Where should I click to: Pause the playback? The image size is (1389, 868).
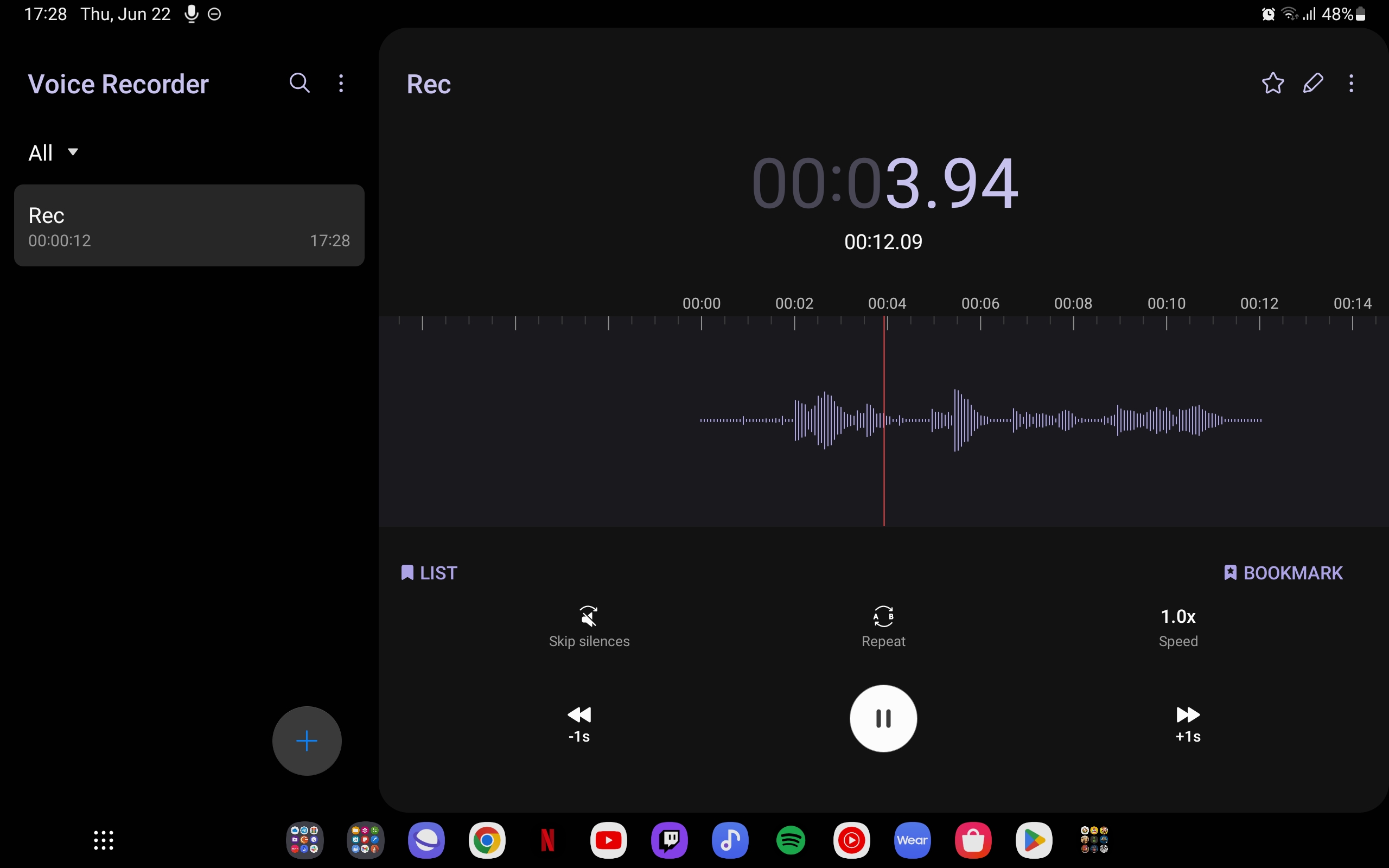[883, 718]
